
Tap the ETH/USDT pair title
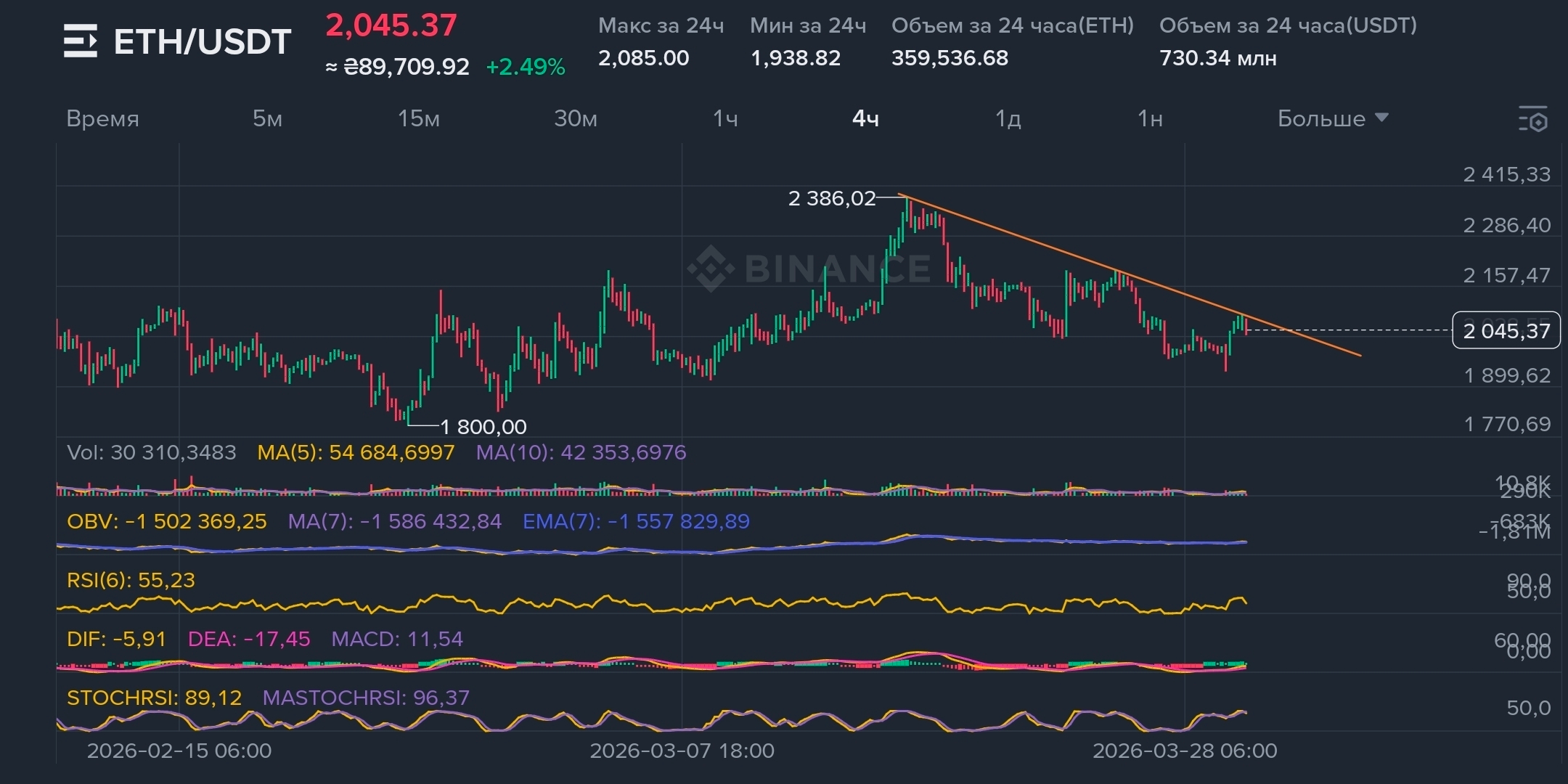pyautogui.click(x=203, y=41)
